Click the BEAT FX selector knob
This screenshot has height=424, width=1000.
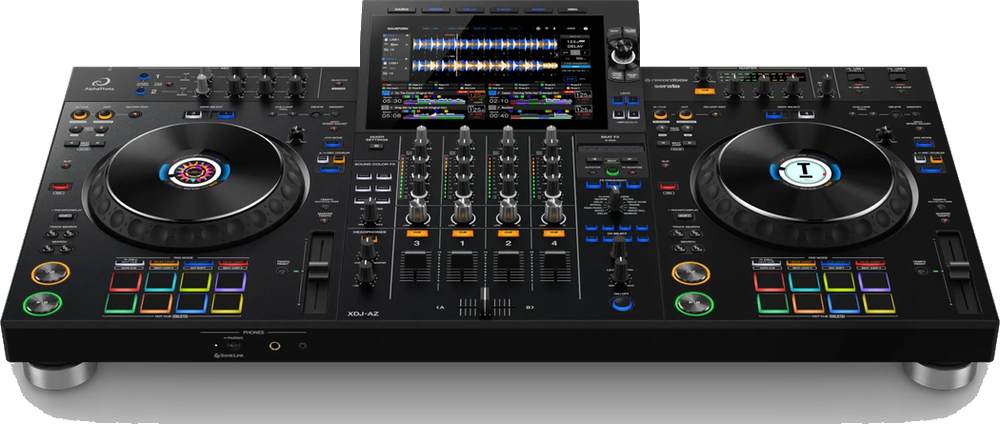pos(614,202)
